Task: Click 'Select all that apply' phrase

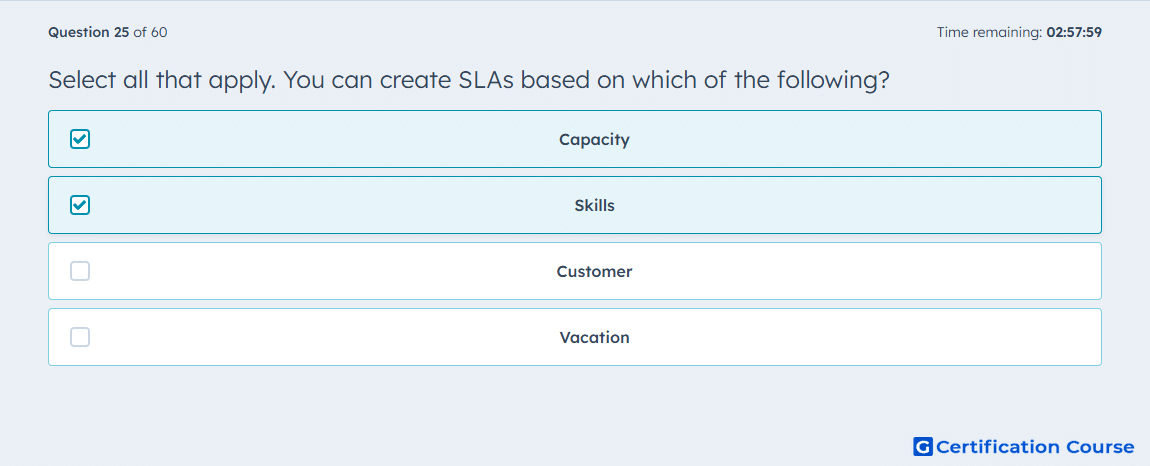Action: point(162,80)
